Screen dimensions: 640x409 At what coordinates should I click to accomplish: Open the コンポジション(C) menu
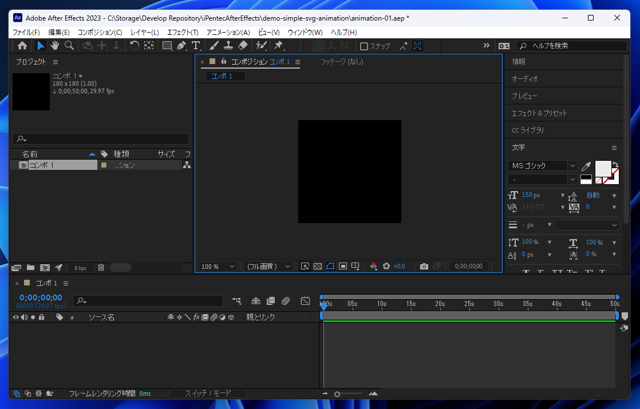coord(100,32)
